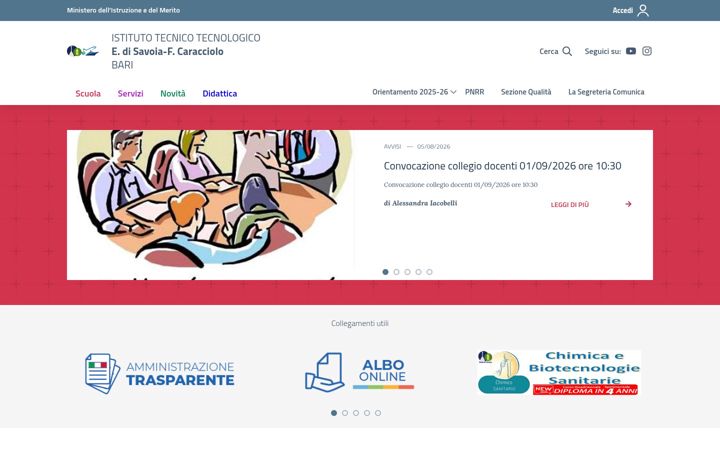Image resolution: width=720 pixels, height=450 pixels.
Task: Select second news slide dot
Action: pyautogui.click(x=396, y=272)
